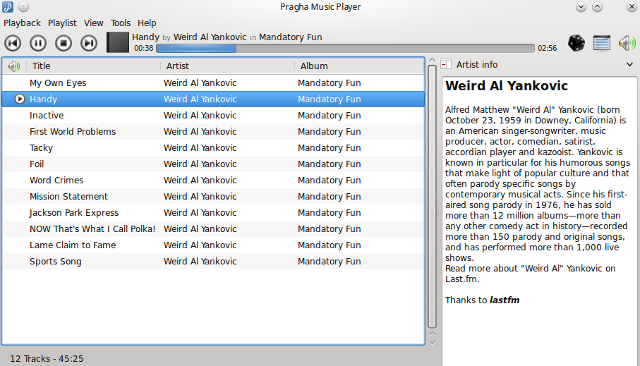Click the pane divider handle beside the scrollbar

click(439, 213)
